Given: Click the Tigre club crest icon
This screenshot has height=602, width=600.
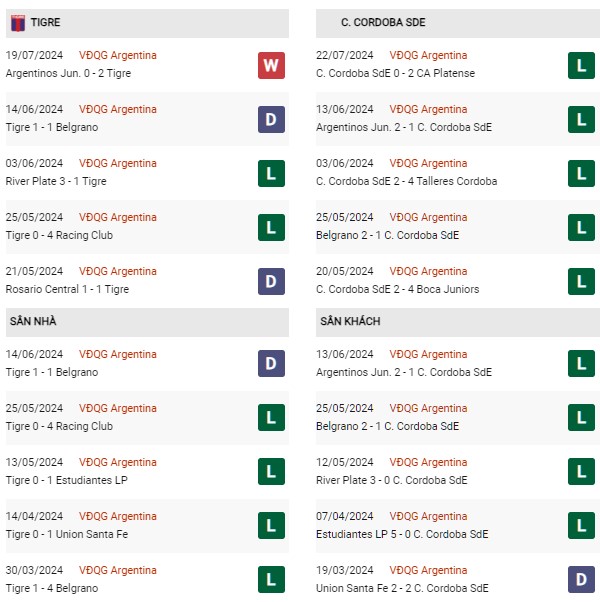Looking at the screenshot, I should click(x=18, y=23).
